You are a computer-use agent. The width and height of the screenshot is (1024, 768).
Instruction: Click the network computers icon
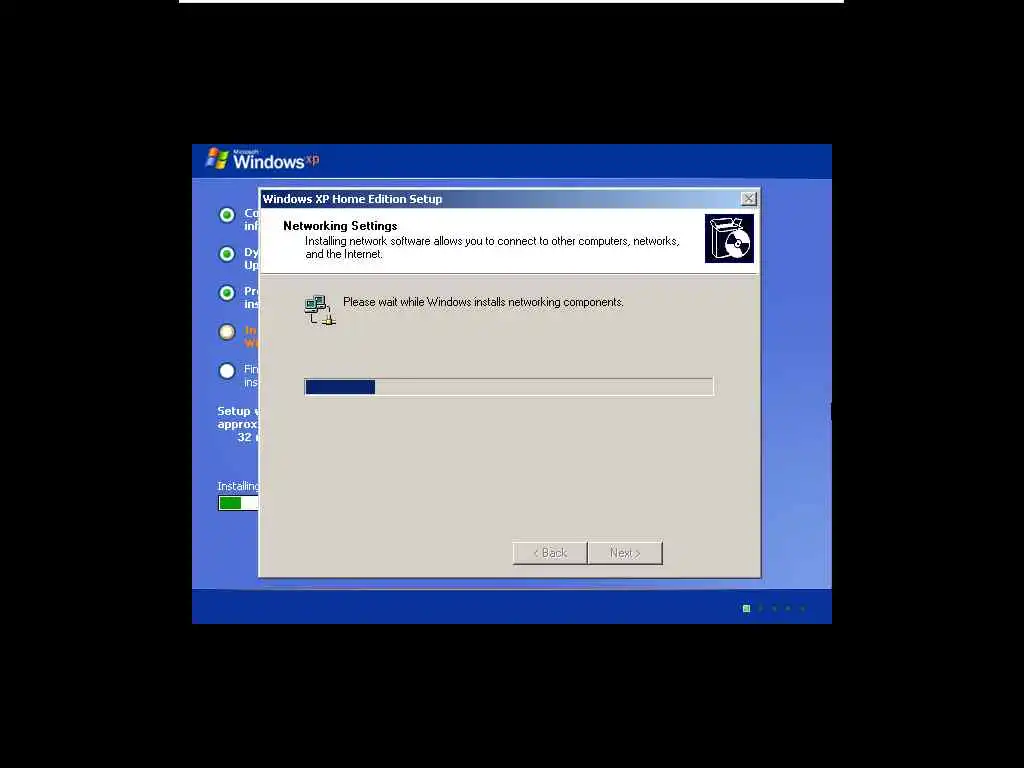coord(320,310)
